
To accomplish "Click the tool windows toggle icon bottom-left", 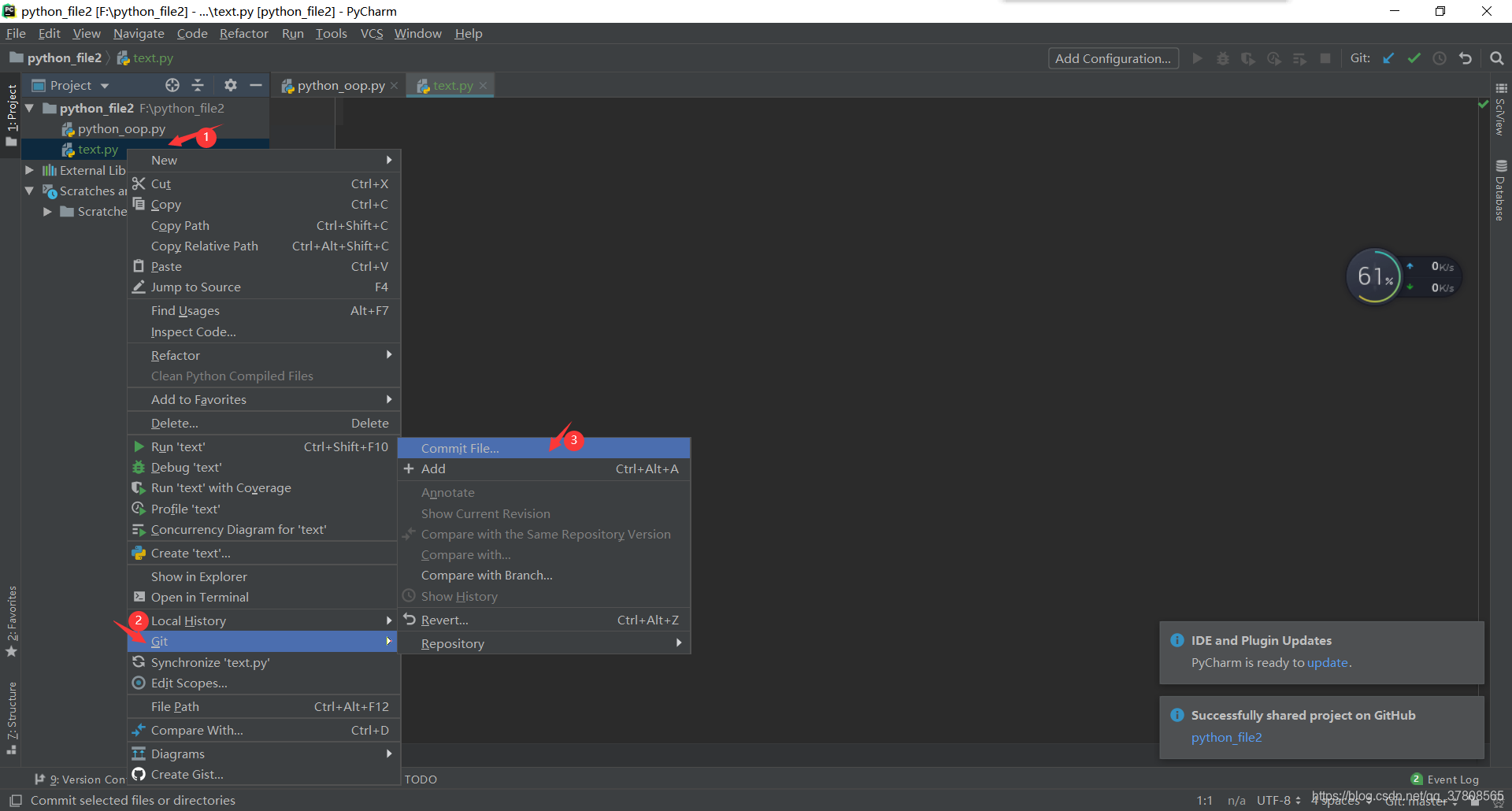I will click(x=15, y=800).
